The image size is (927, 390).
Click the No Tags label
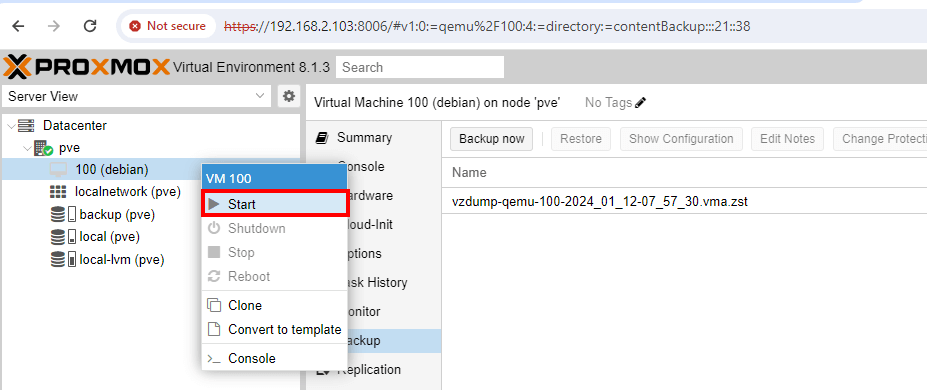point(608,103)
